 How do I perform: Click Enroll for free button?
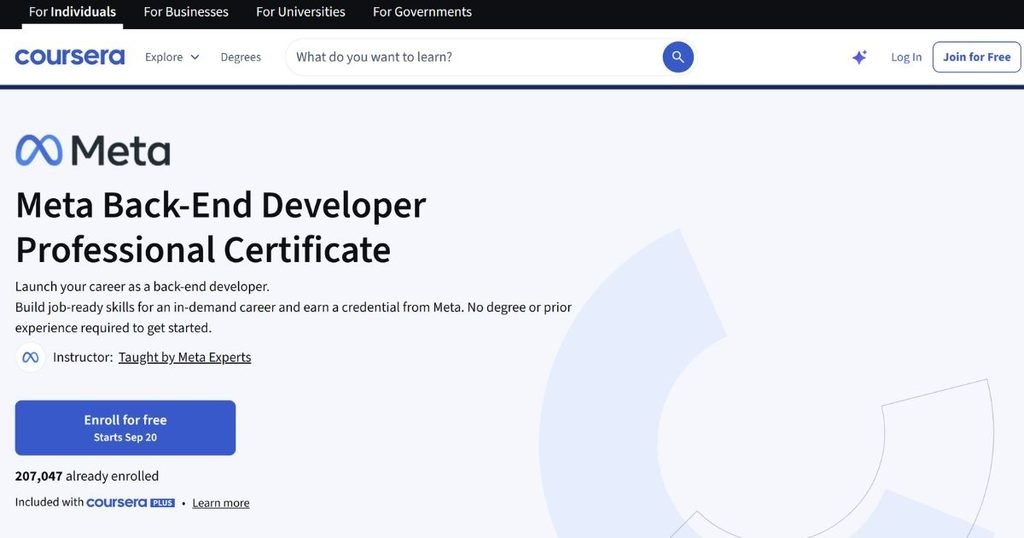point(125,428)
